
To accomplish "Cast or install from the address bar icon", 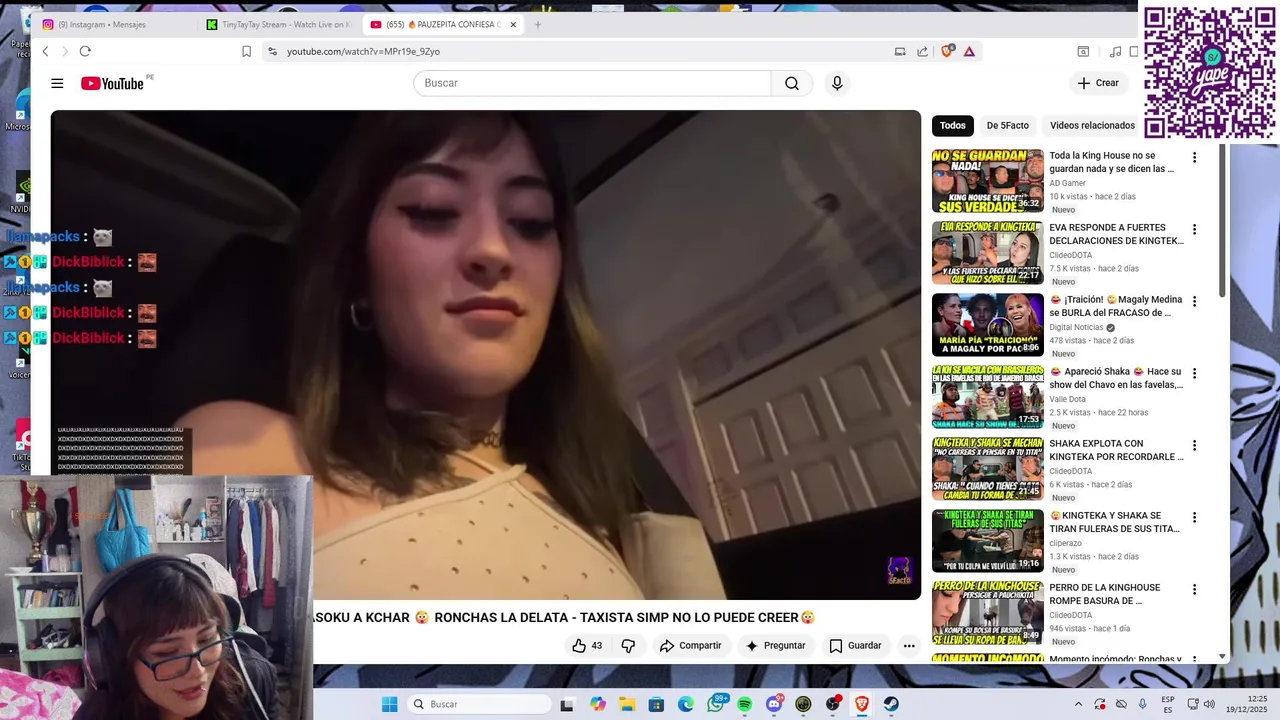I will click(900, 52).
